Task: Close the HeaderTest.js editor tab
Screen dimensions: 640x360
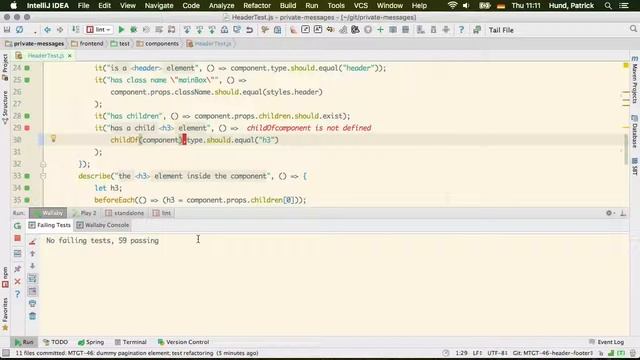Action: tap(70, 56)
